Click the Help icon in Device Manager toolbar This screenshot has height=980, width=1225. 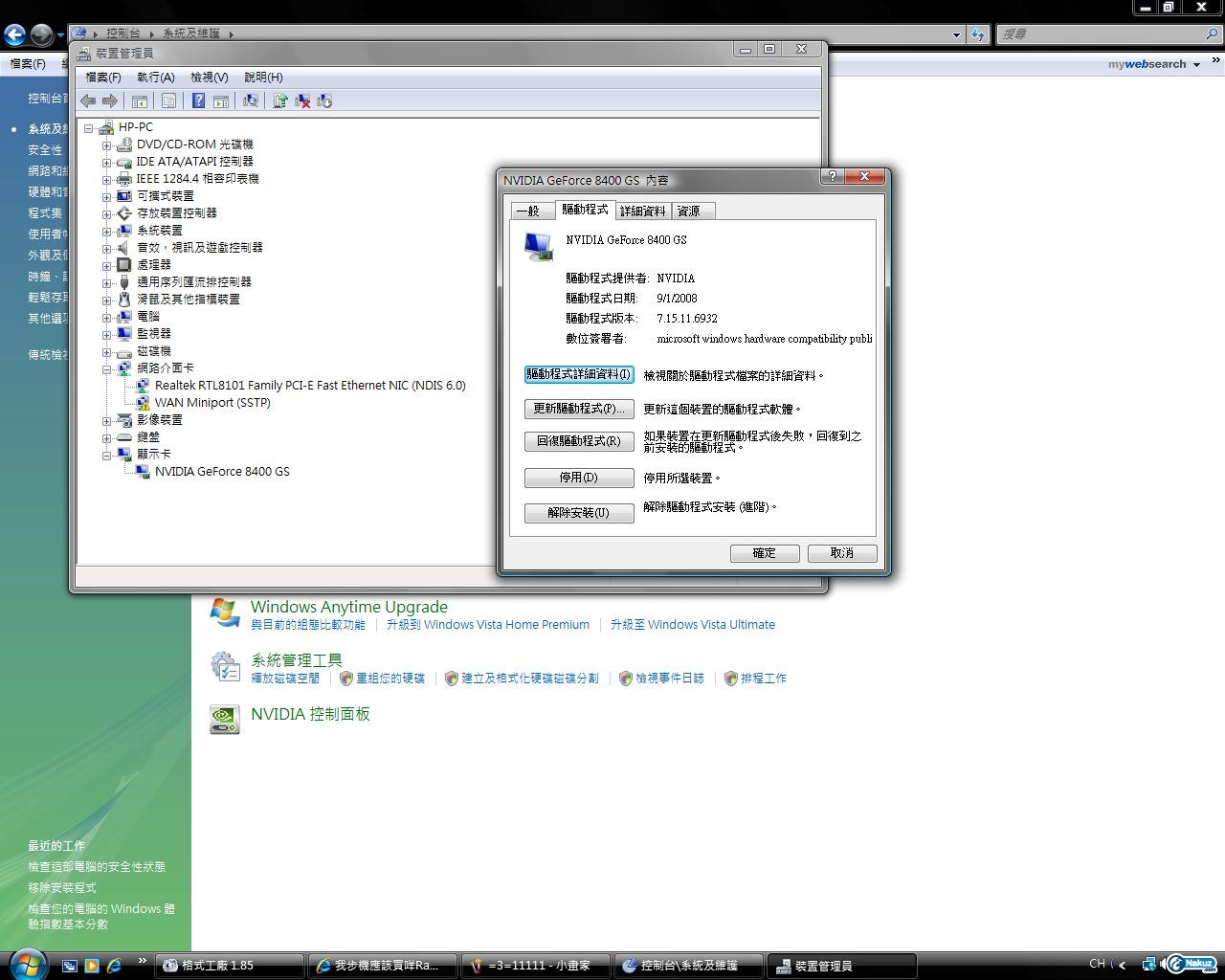[x=198, y=100]
